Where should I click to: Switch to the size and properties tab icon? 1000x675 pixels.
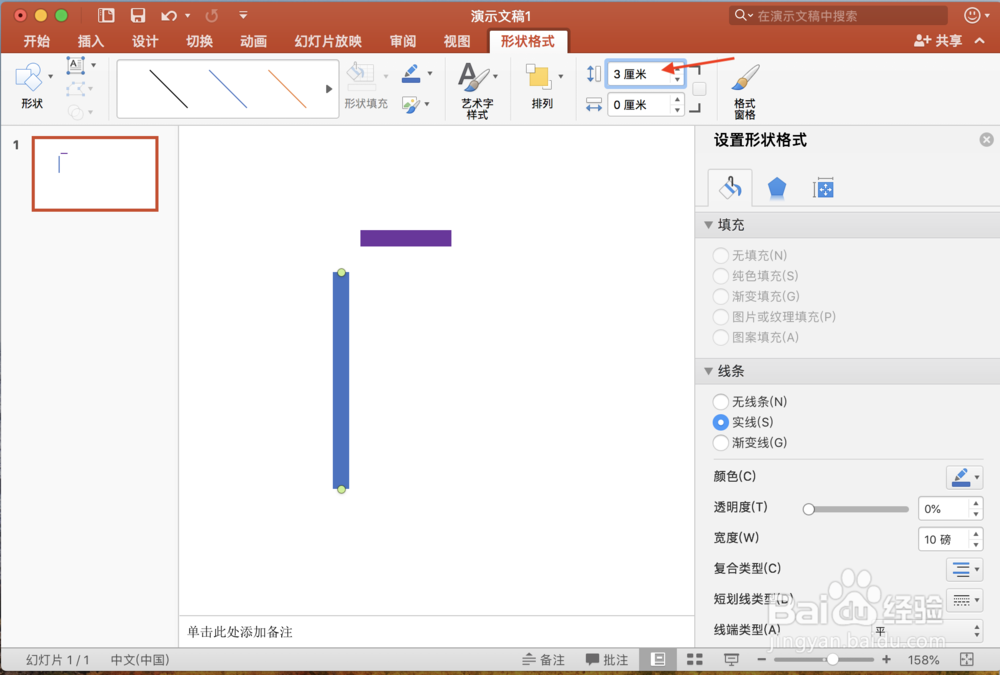click(x=823, y=188)
